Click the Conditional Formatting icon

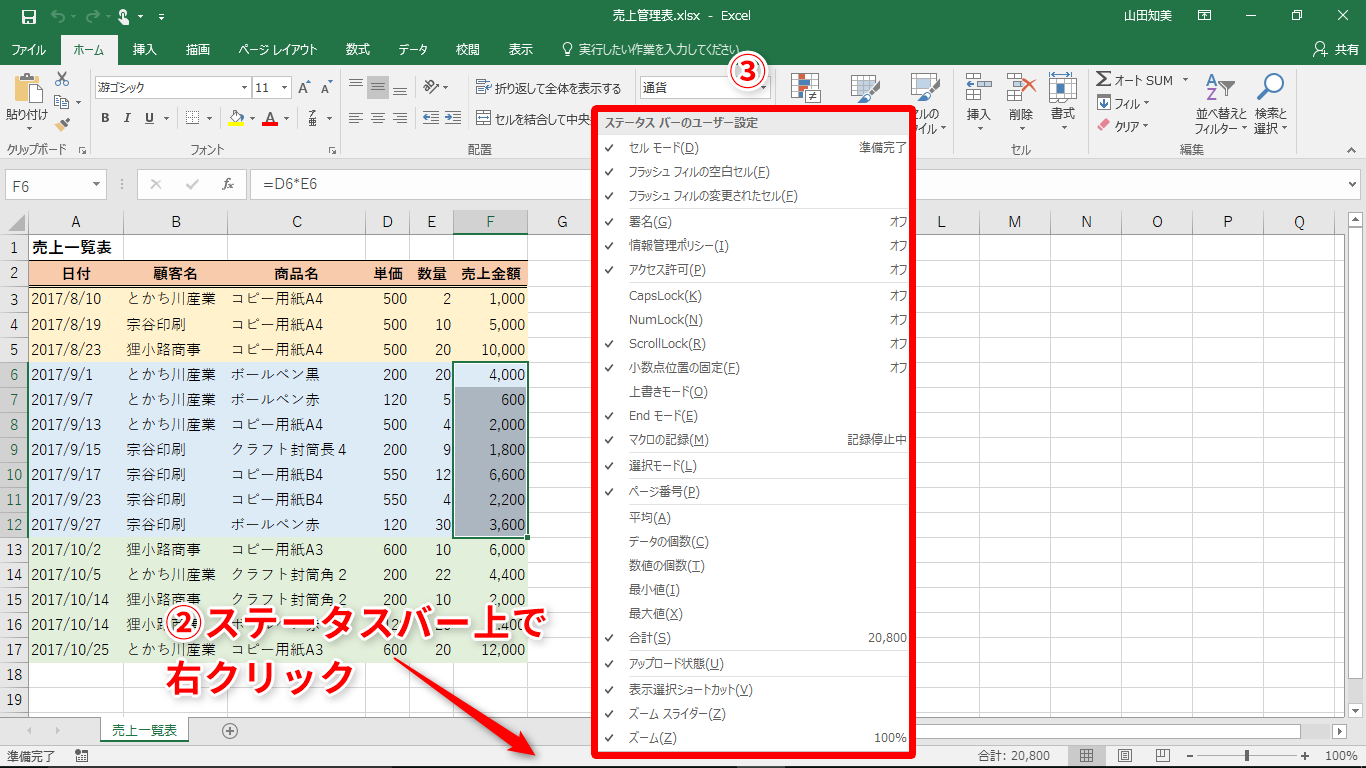tap(805, 87)
